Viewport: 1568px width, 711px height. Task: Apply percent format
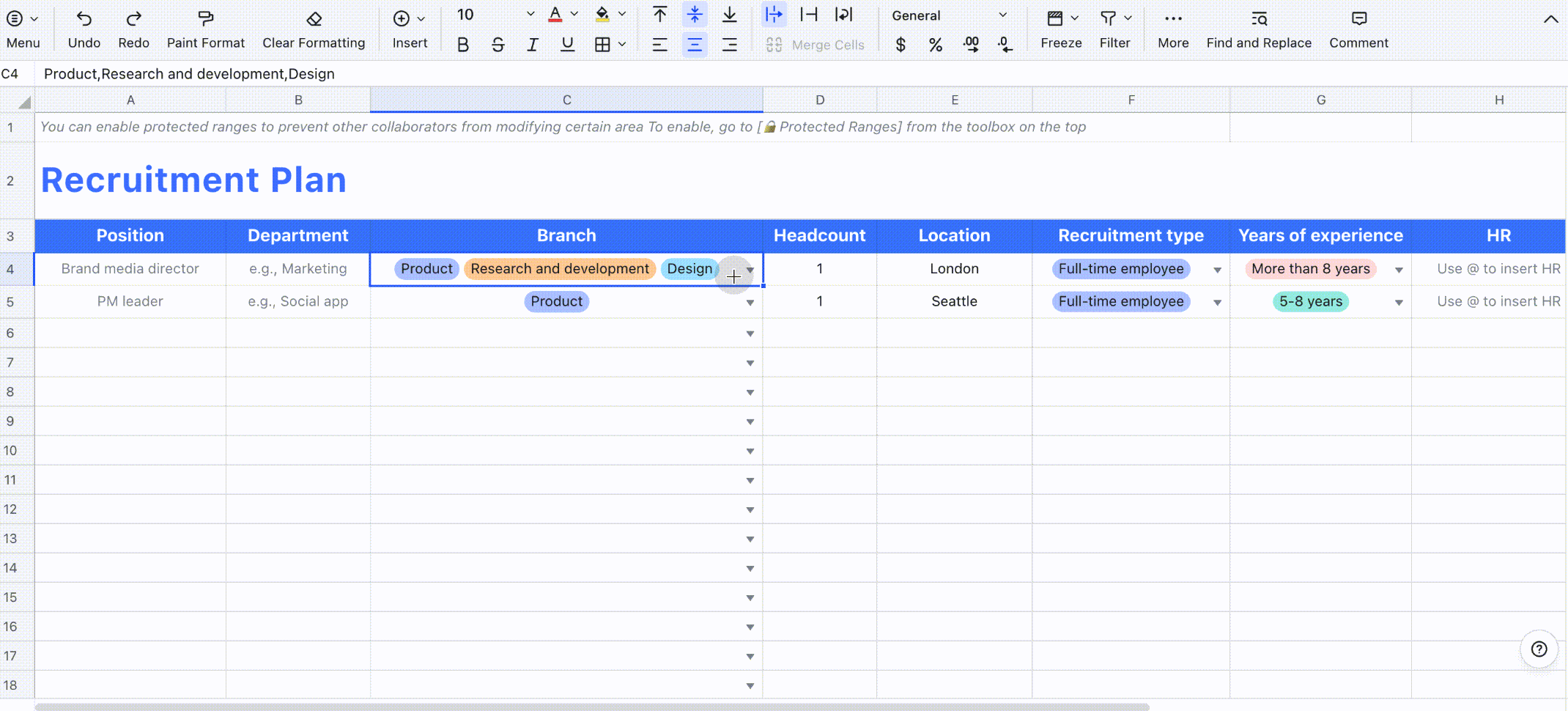pos(936,45)
